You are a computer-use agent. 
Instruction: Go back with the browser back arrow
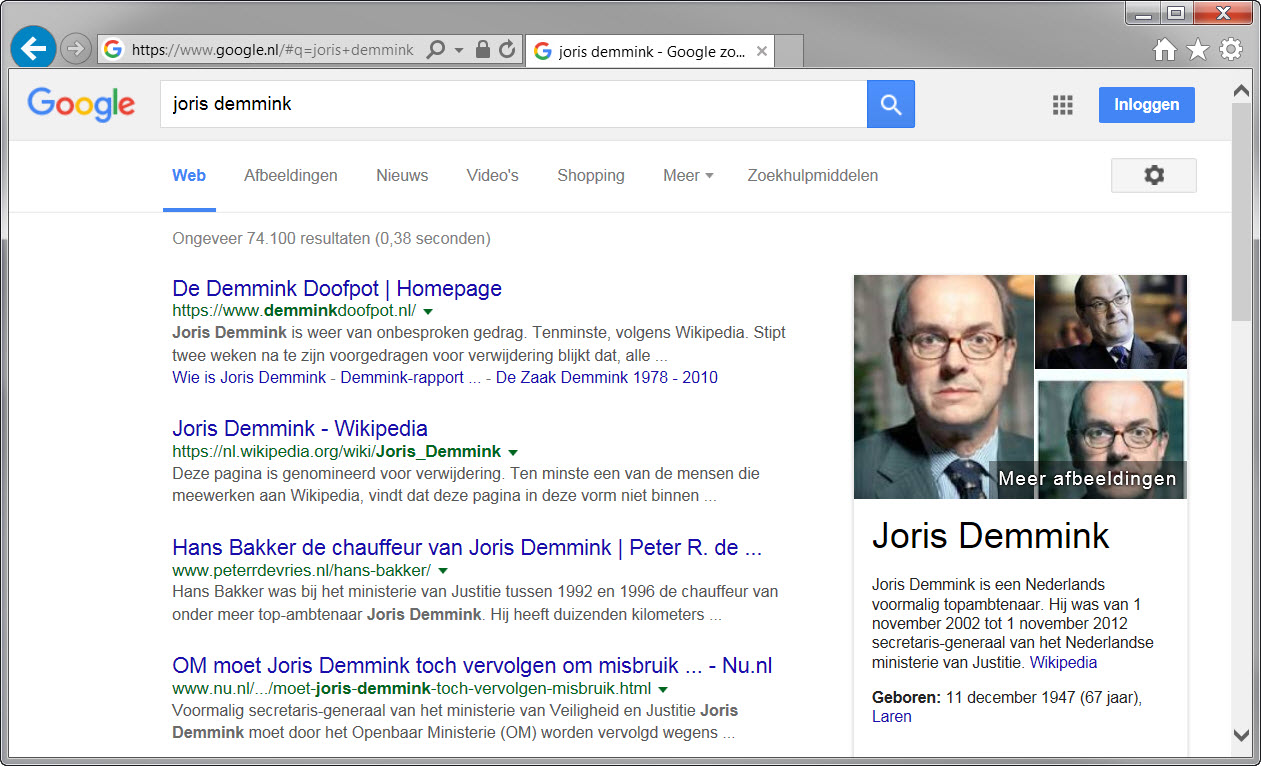34,47
